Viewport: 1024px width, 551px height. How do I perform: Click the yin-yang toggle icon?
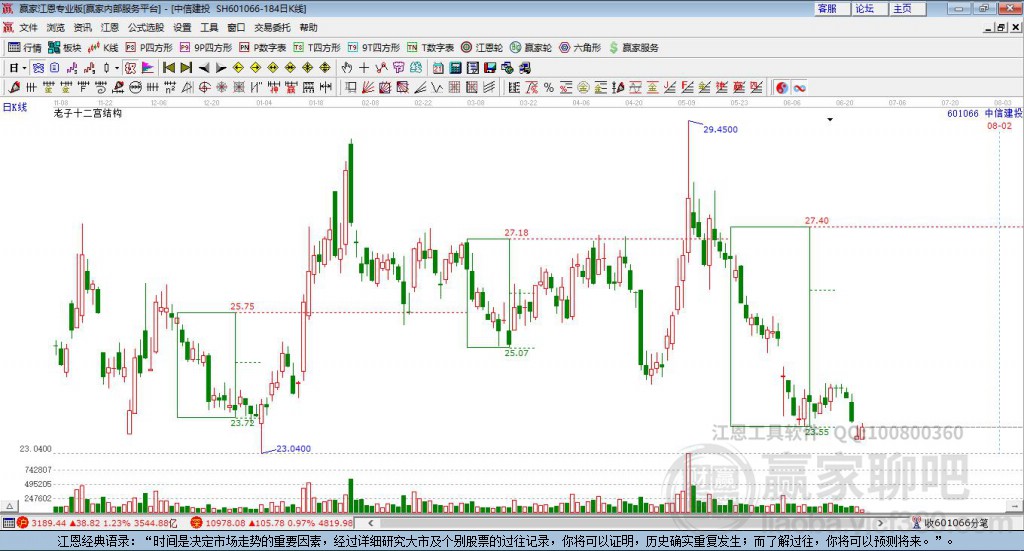click(782, 87)
